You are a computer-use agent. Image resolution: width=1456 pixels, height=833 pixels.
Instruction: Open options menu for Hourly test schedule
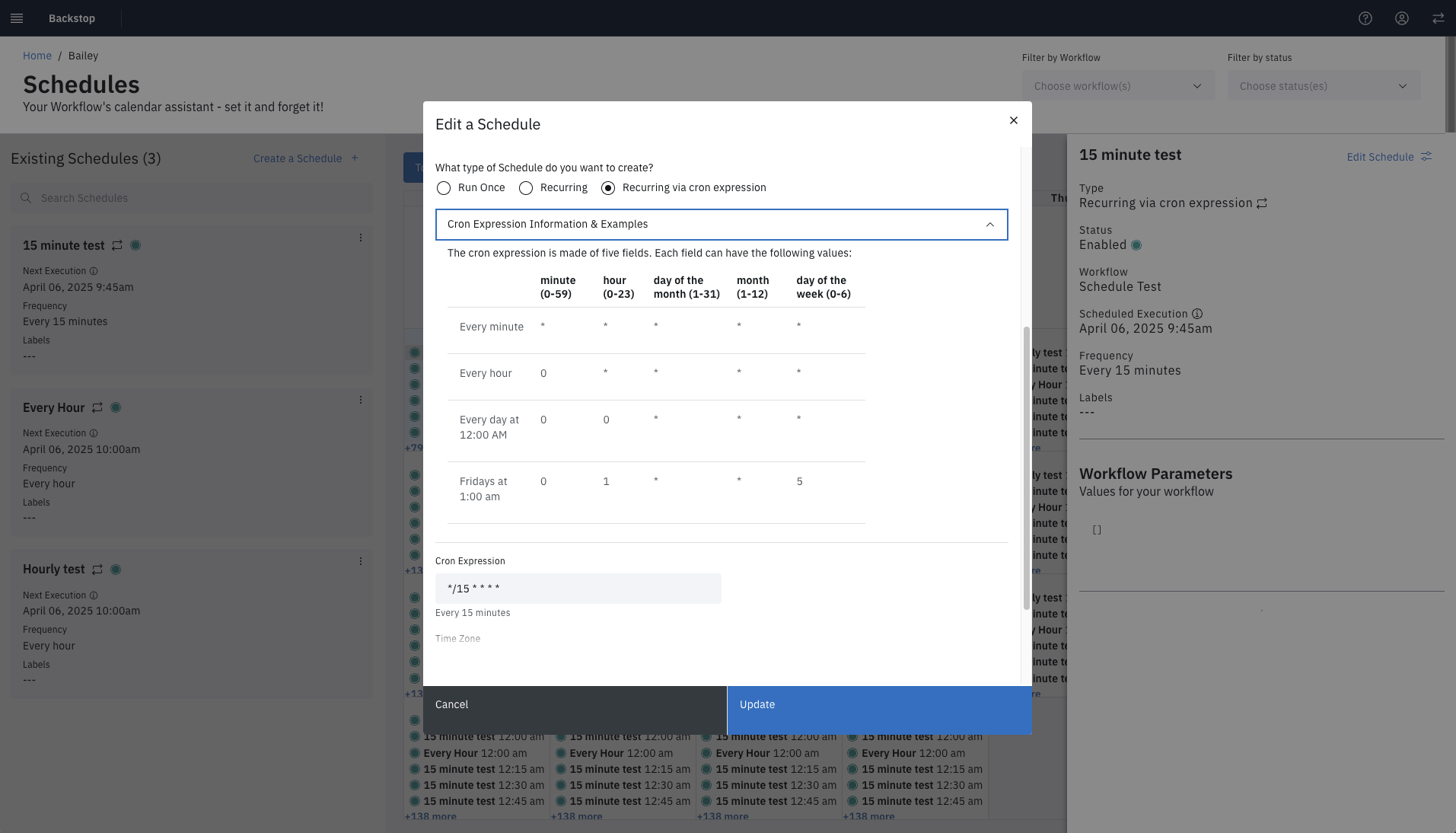point(361,562)
